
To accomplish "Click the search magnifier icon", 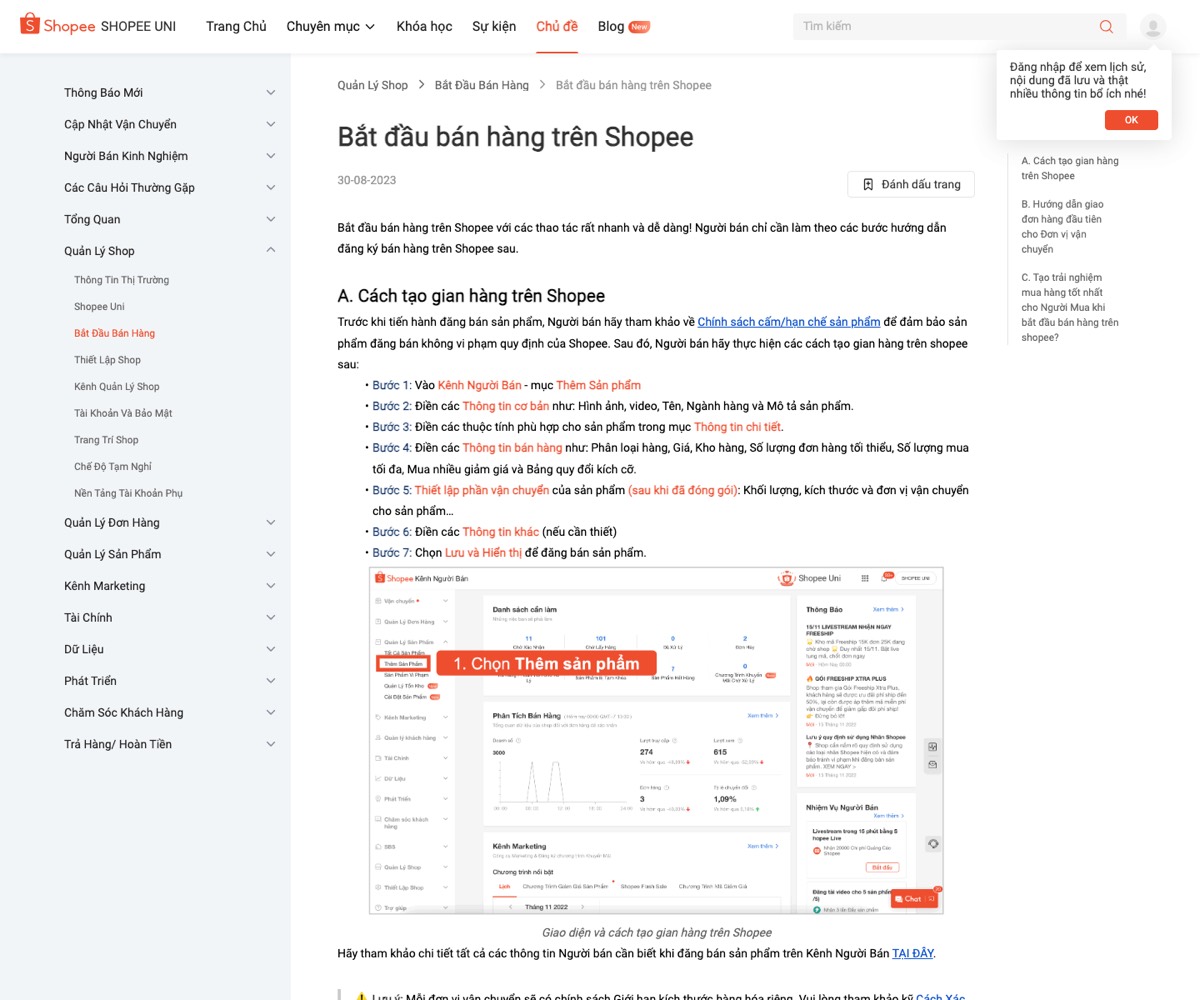I will [1106, 26].
